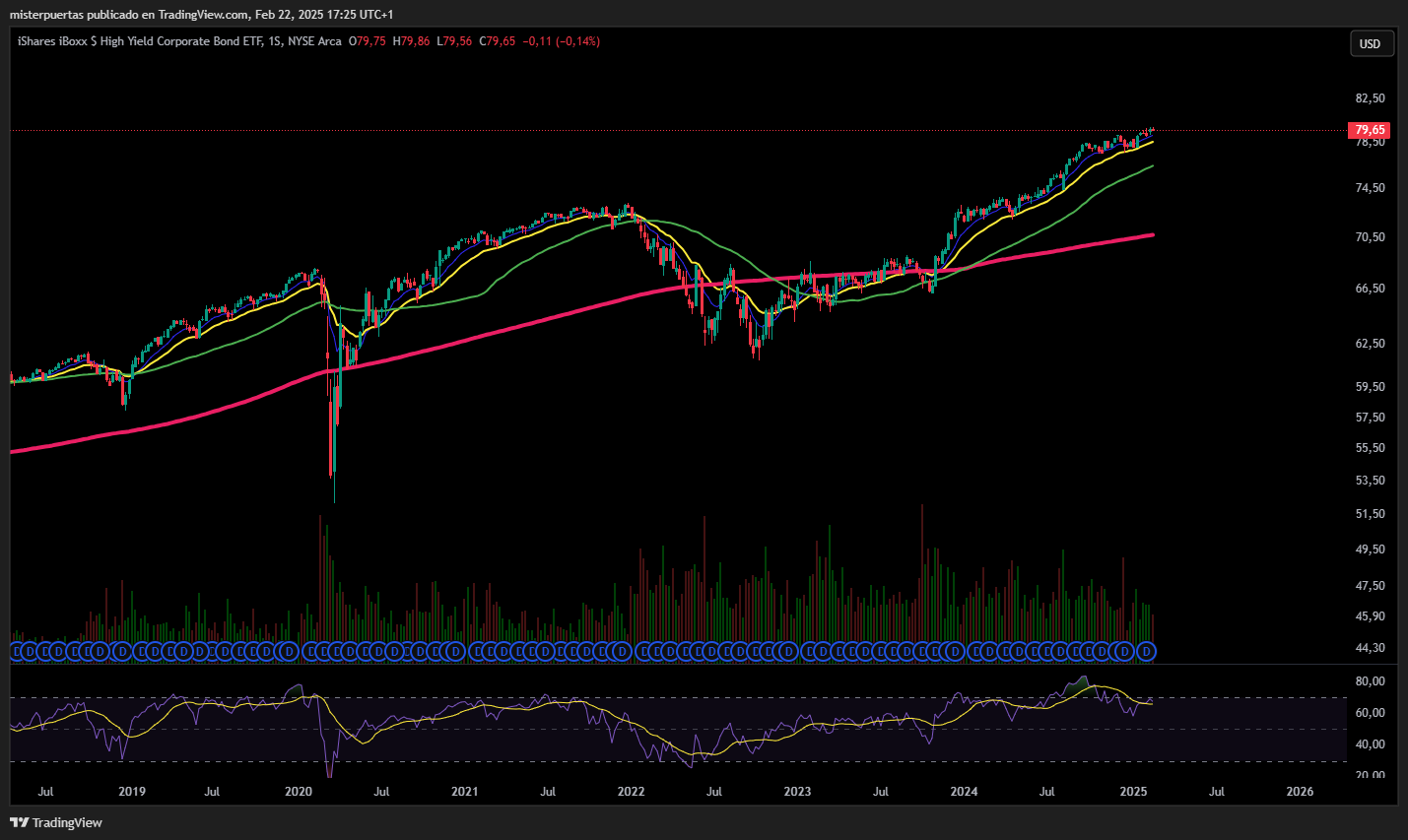Click the 80,00 RSI axis label

(x=1371, y=681)
